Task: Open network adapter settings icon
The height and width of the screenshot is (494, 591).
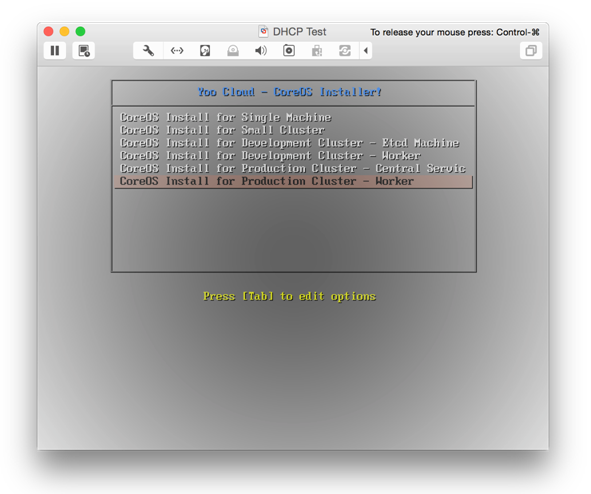Action: click(177, 50)
